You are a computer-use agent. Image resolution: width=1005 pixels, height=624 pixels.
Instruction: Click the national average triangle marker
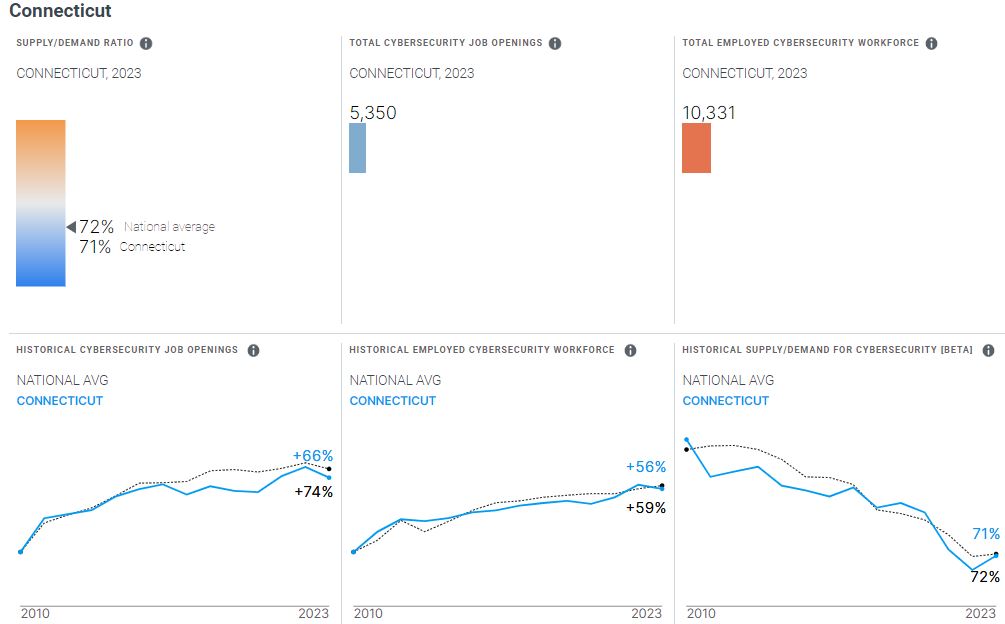71,227
